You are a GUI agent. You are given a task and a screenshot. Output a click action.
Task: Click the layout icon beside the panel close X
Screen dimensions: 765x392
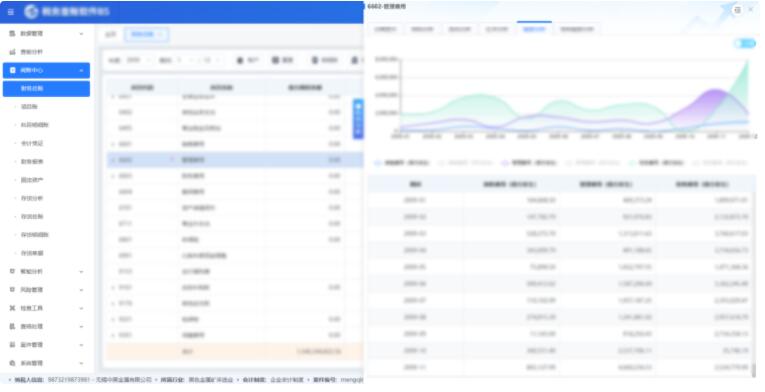pyautogui.click(x=737, y=10)
